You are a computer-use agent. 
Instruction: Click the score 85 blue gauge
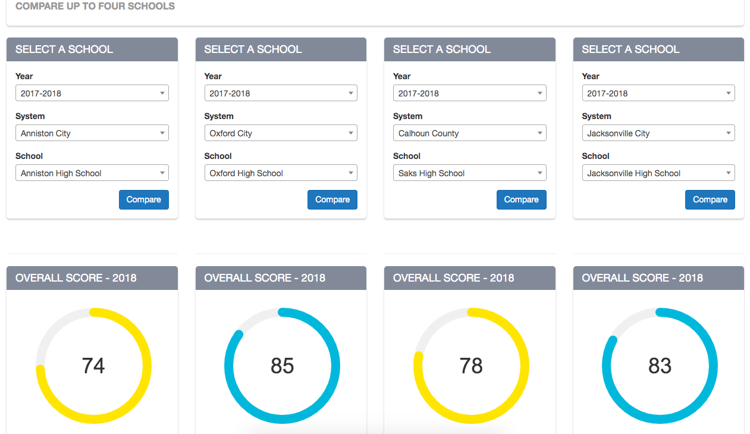pos(282,366)
